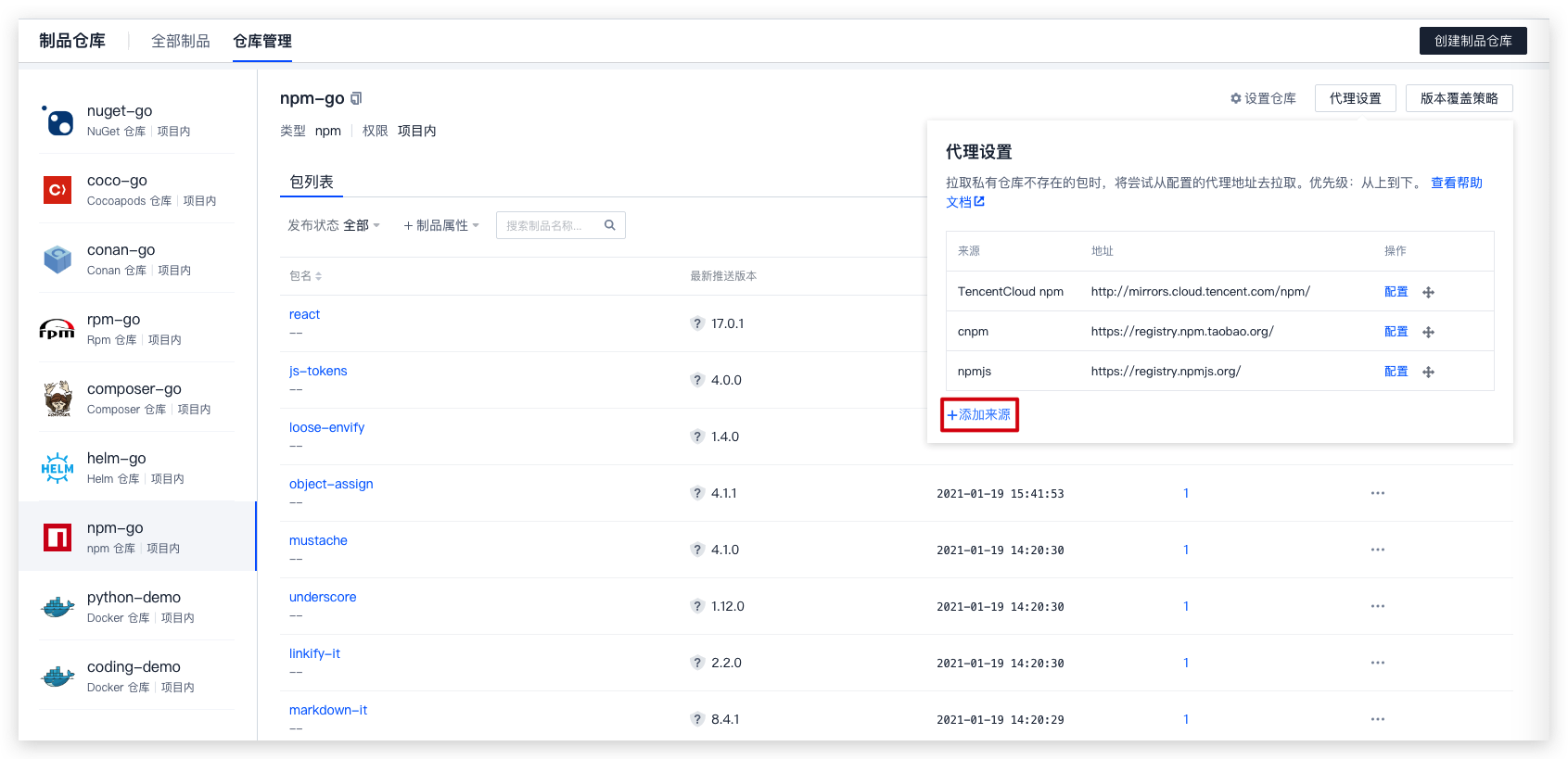Click the https://registry.npmjs.org/ address
Screen dimensions: 1568x759
1166,372
